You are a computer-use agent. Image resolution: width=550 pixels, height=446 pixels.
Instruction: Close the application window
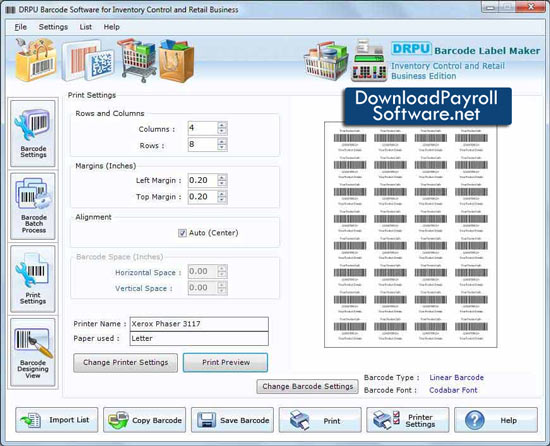(531, 7)
